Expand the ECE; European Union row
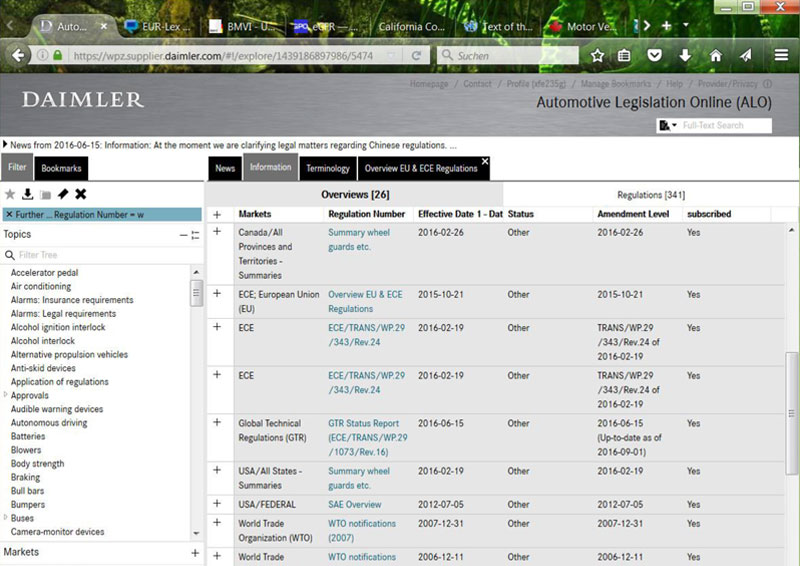 pyautogui.click(x=217, y=293)
